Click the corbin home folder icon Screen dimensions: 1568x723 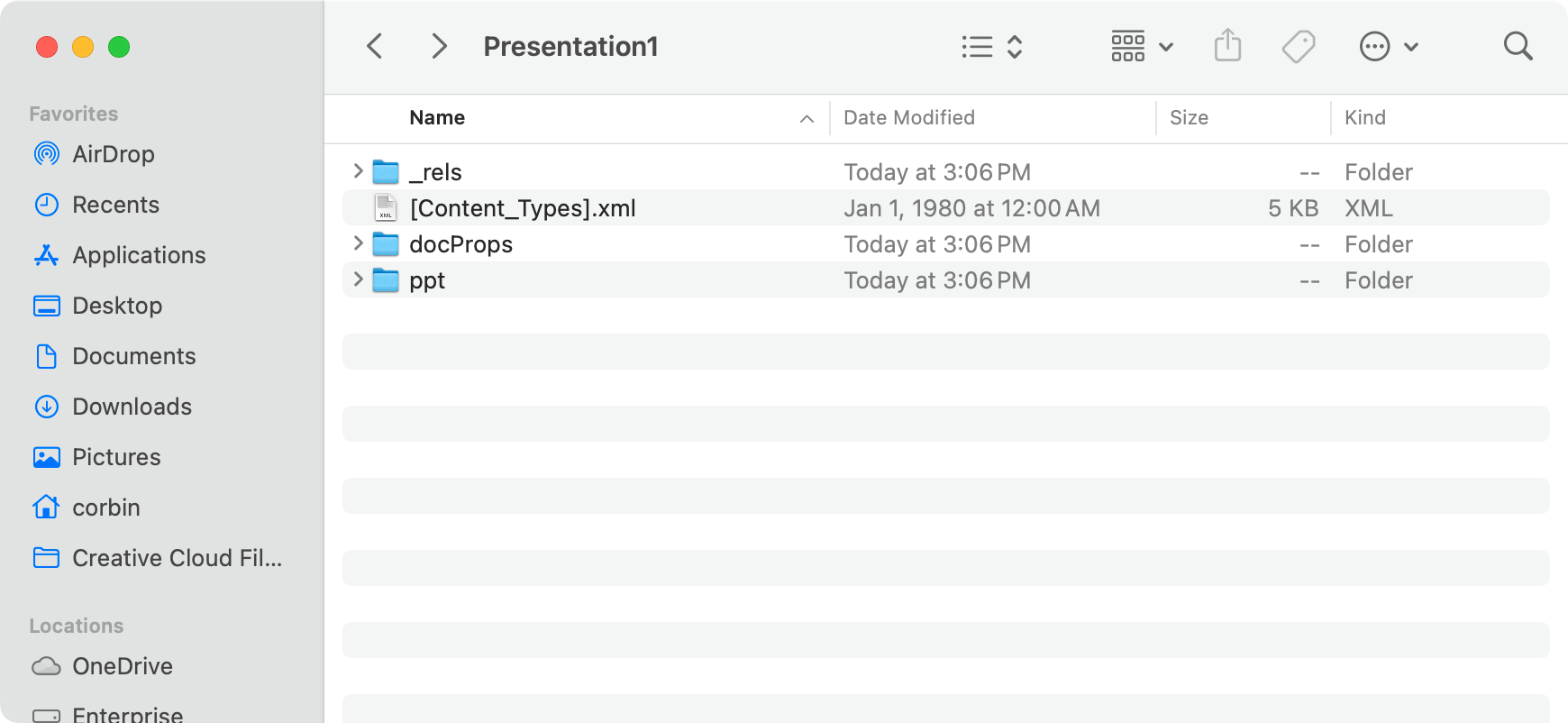pos(47,508)
